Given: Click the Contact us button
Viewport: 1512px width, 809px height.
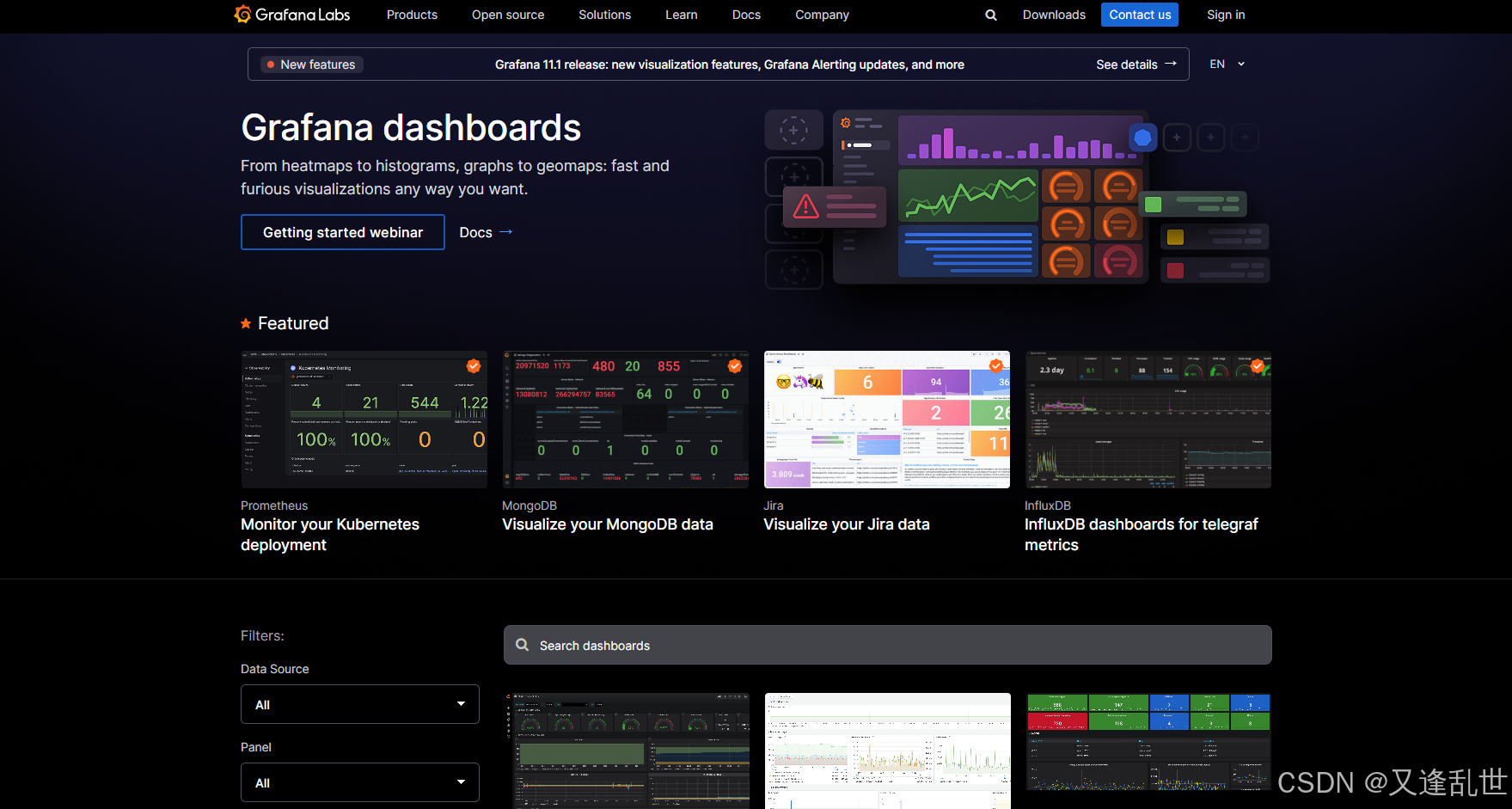Looking at the screenshot, I should coord(1140,15).
